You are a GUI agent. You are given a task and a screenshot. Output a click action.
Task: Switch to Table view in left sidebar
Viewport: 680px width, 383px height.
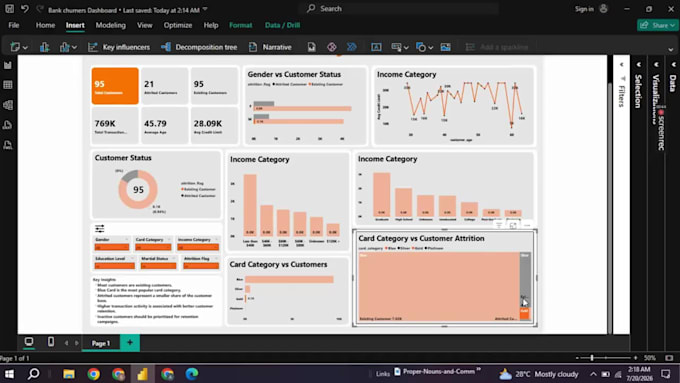pyautogui.click(x=8, y=85)
